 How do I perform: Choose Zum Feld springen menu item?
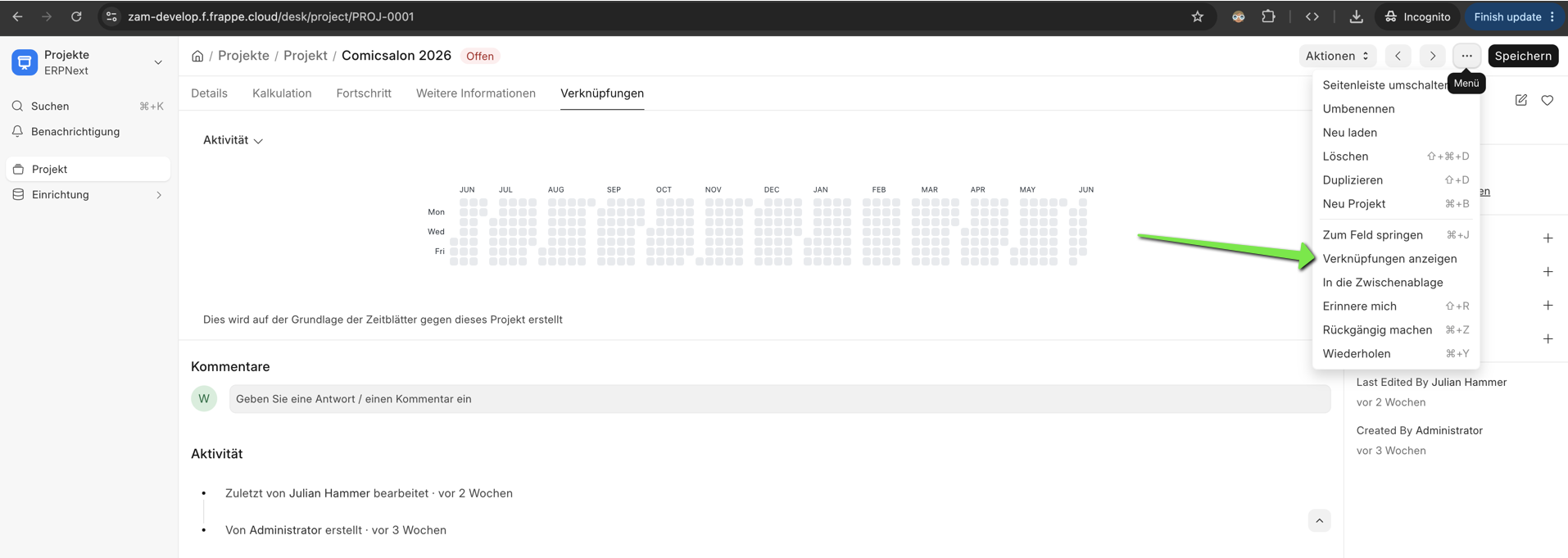coord(1395,235)
